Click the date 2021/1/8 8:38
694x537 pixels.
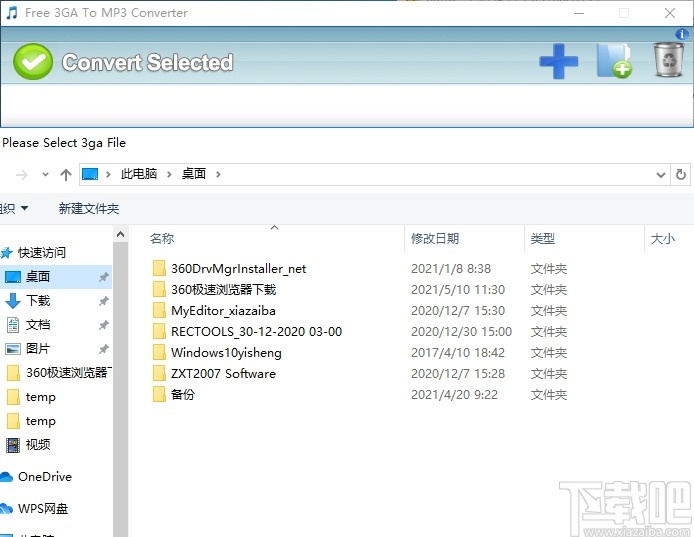[x=451, y=269]
